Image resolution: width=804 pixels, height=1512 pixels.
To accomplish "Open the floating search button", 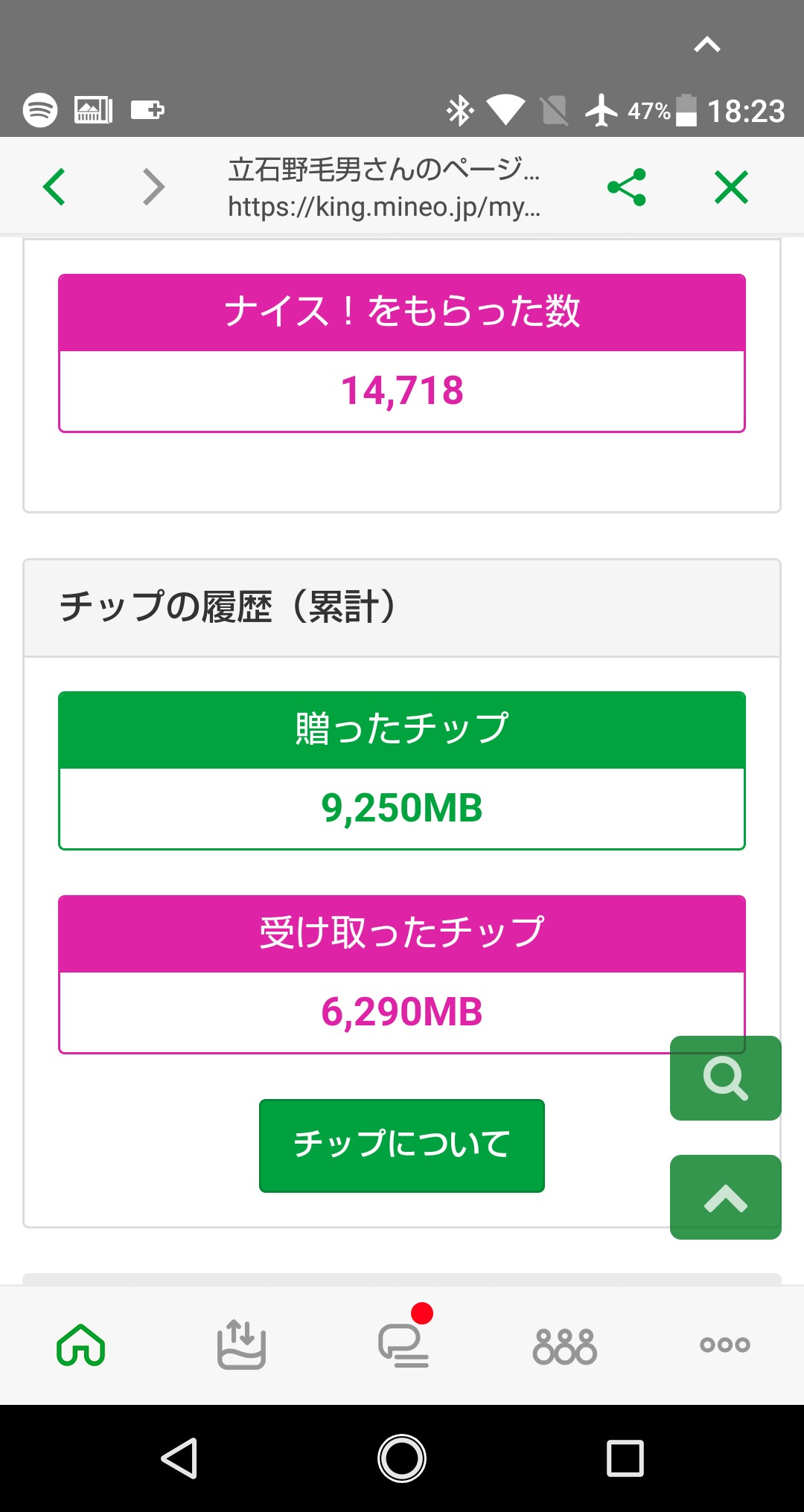I will click(725, 1077).
